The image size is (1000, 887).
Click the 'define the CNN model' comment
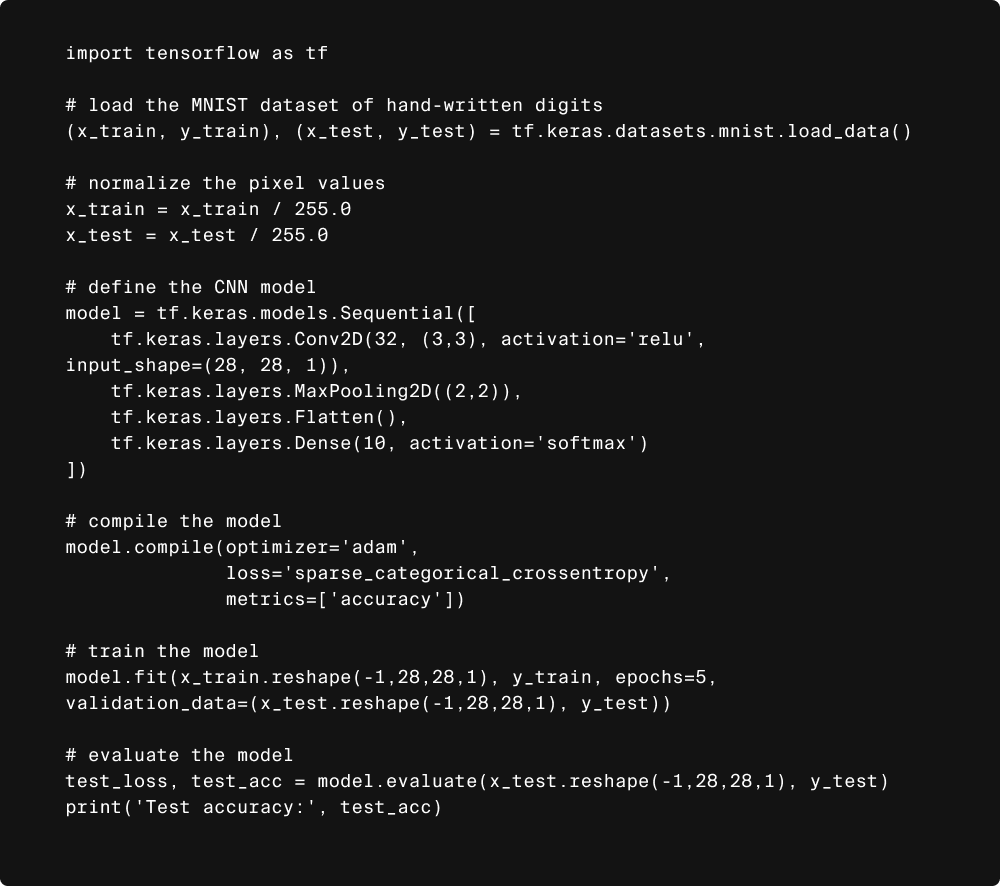click(x=190, y=287)
